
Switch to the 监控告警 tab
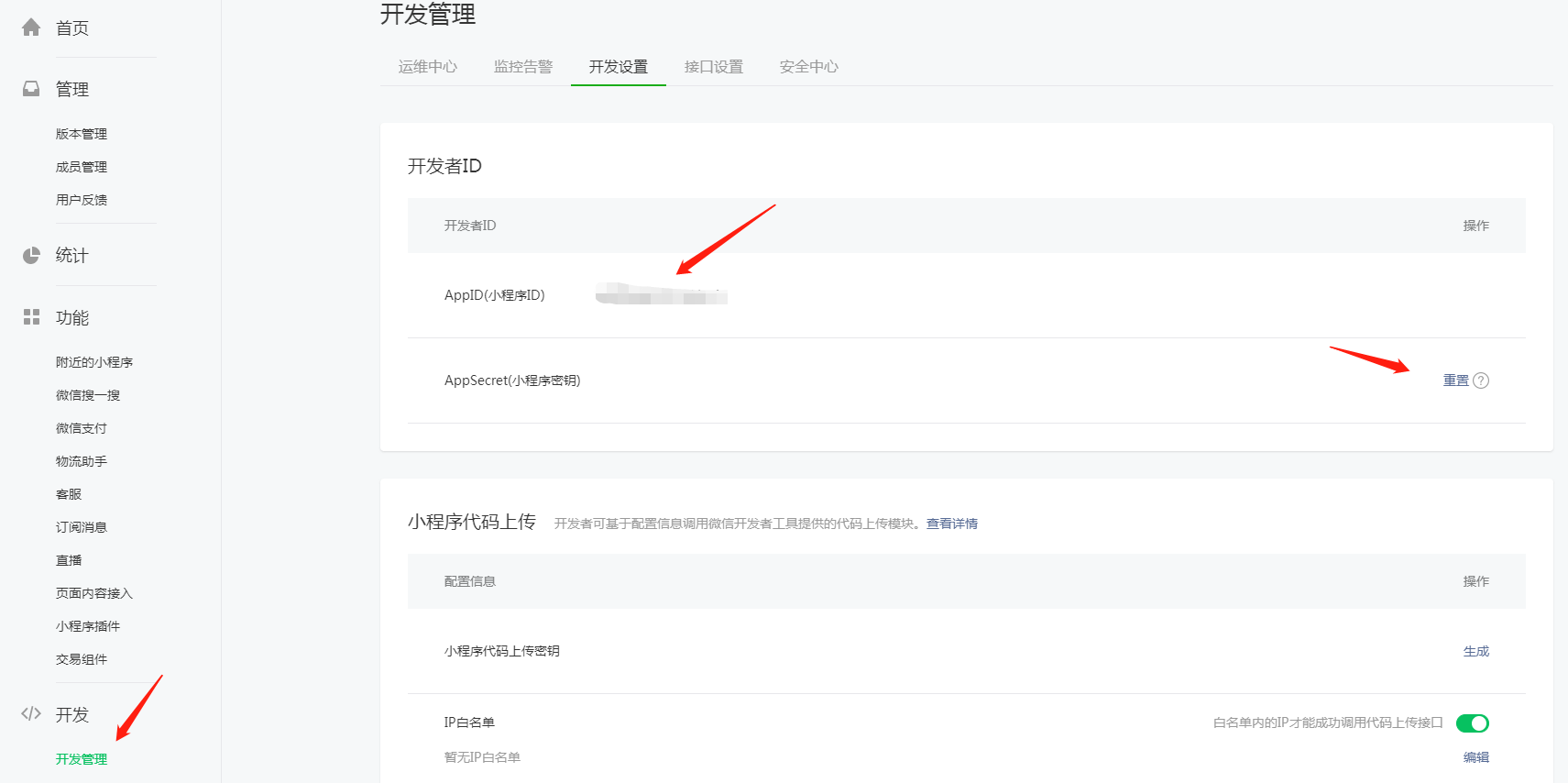(x=523, y=67)
